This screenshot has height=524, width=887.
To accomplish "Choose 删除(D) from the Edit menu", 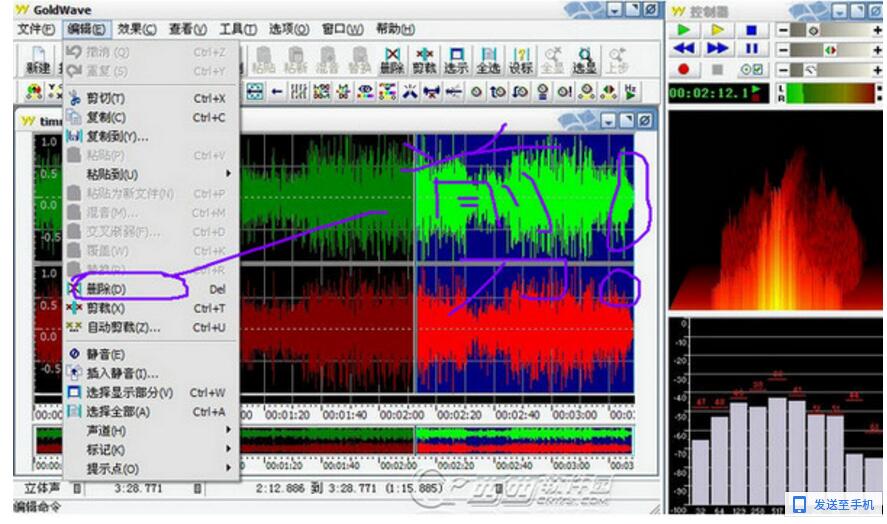I will coord(107,289).
